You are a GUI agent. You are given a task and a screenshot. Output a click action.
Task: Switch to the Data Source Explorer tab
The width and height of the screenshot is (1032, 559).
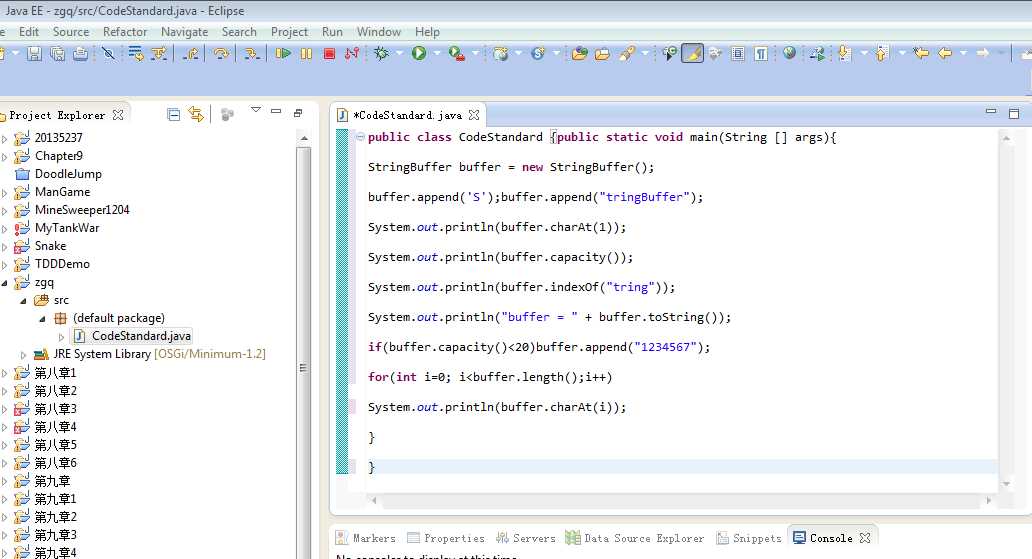635,538
